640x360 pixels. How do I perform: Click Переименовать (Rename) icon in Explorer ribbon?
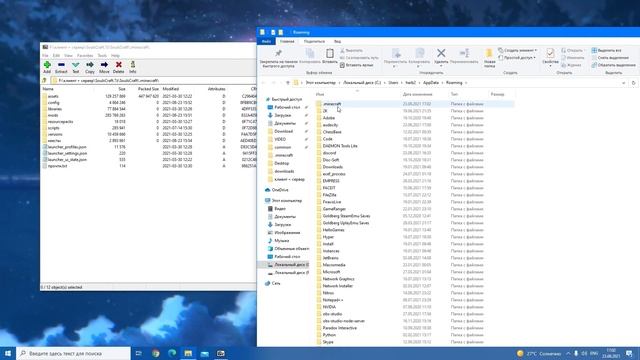pyautogui.click(x=464, y=53)
